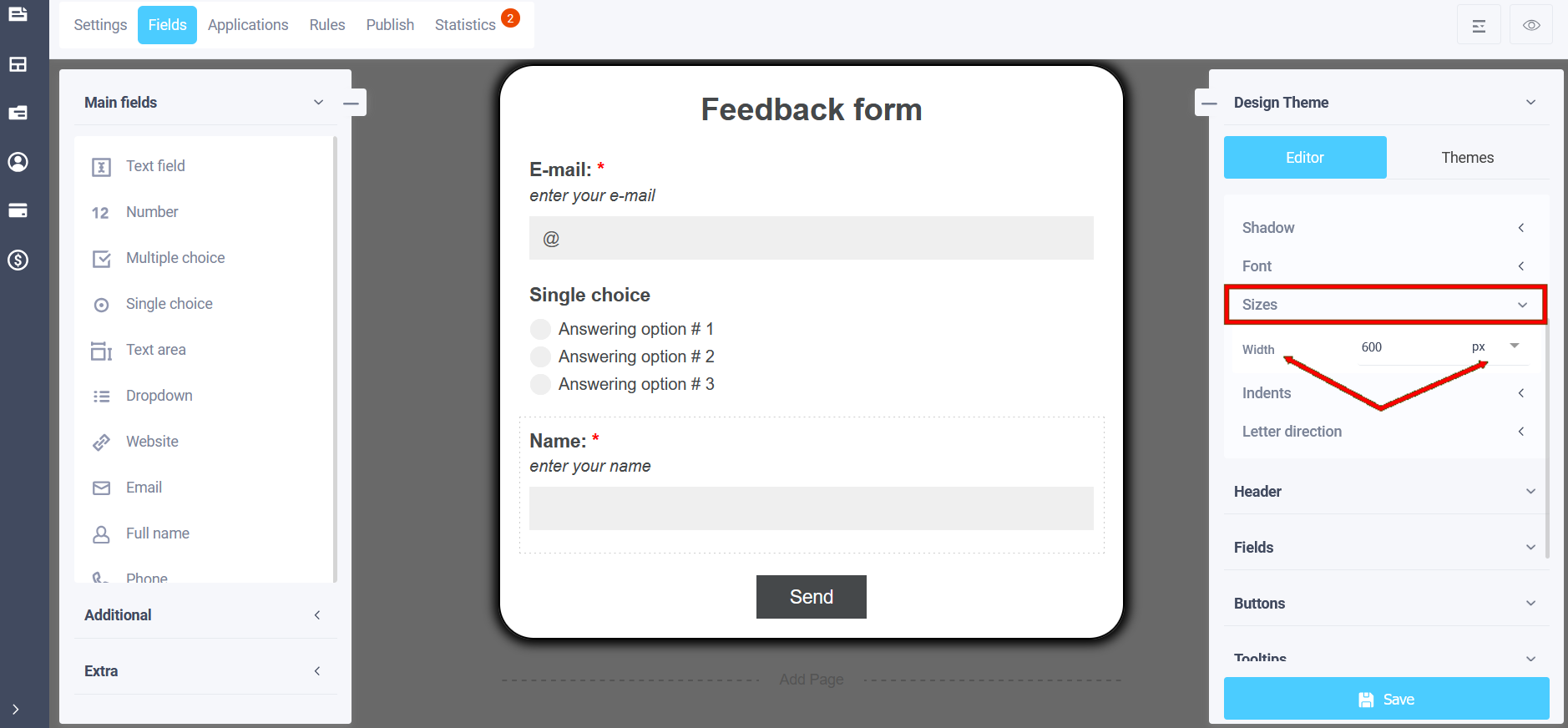Screen dimensions: 1568x728
Task: Collapse the Sizes section
Action: tap(1385, 305)
